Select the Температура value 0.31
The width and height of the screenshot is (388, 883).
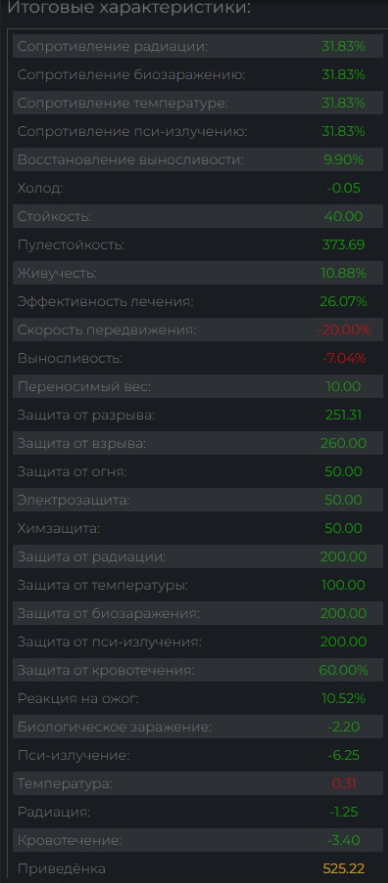coord(344,783)
